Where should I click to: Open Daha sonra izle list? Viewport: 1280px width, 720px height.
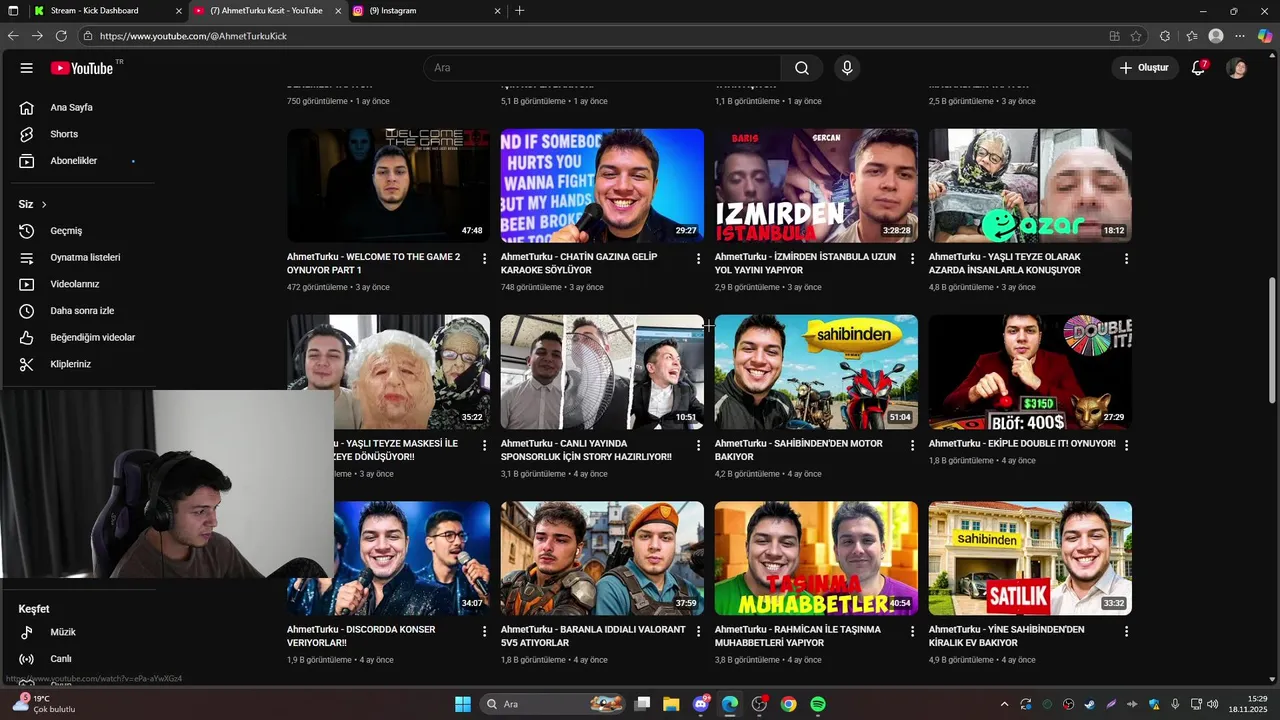coord(83,311)
